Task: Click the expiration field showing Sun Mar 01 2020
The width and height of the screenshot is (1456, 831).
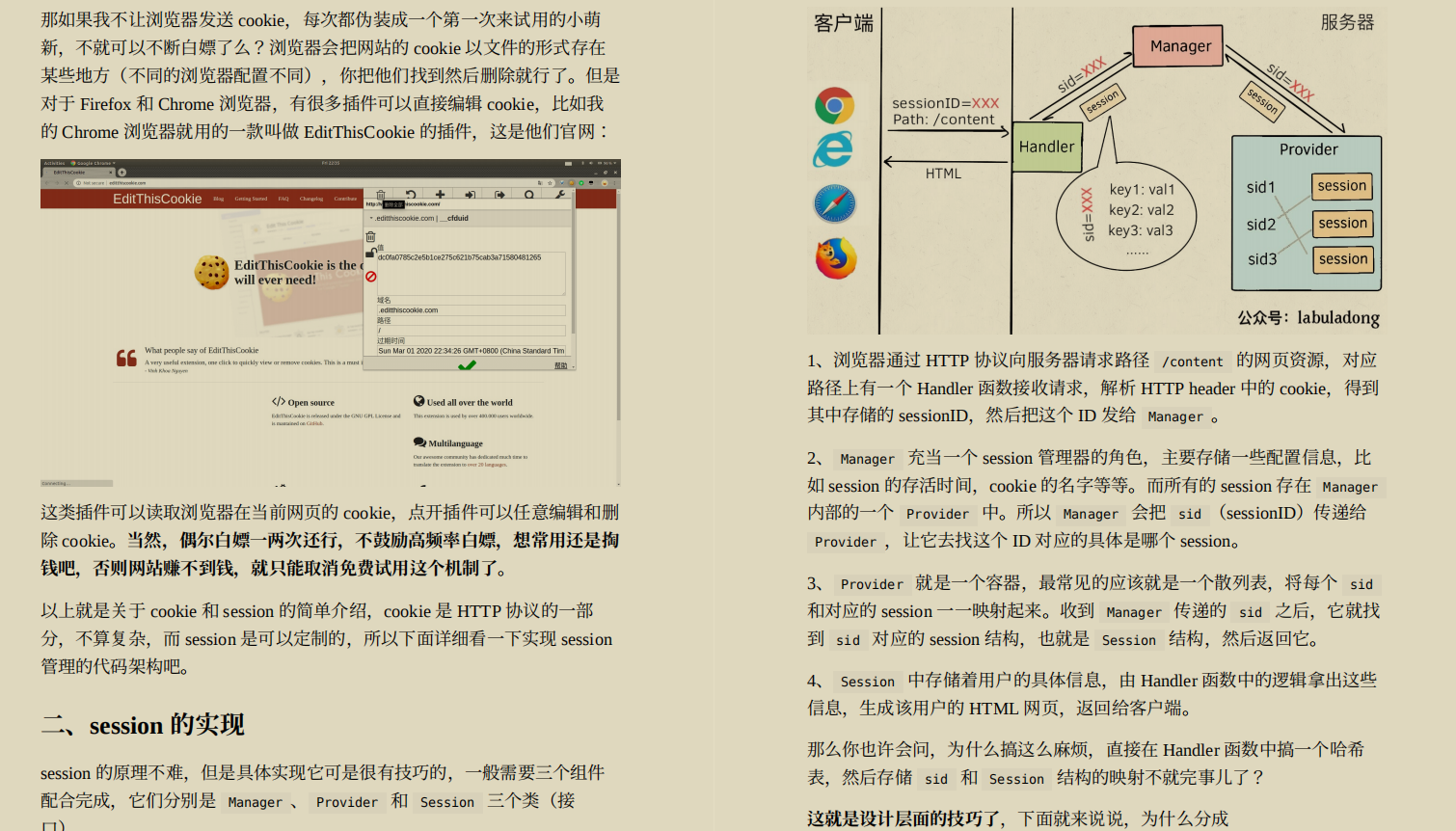Action: pos(471,351)
